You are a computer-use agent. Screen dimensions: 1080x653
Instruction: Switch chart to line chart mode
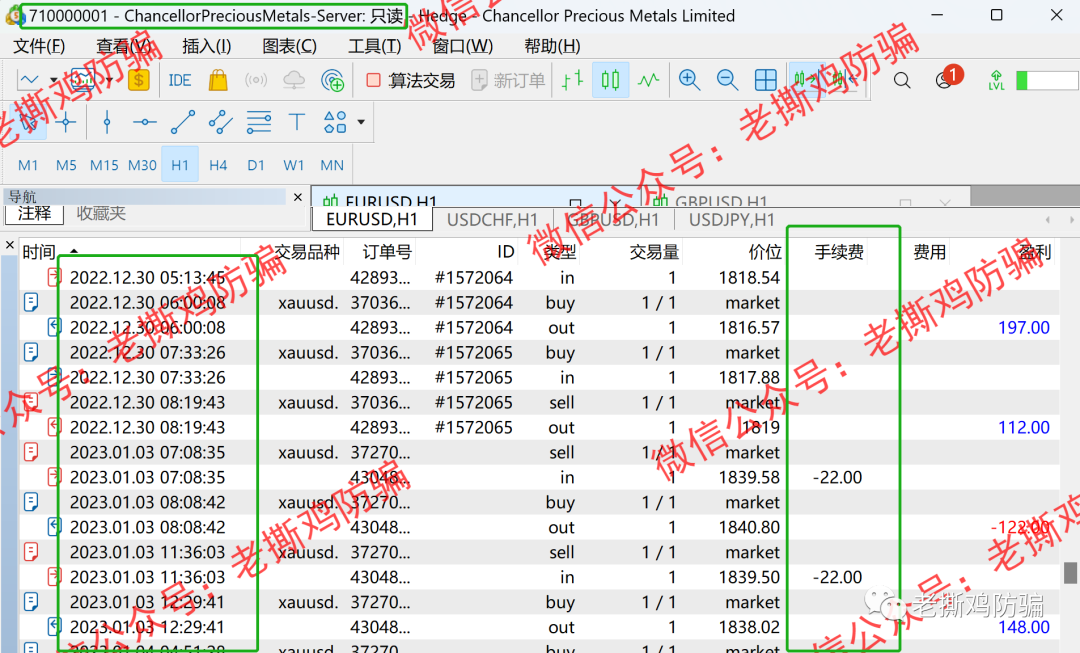pyautogui.click(x=648, y=81)
